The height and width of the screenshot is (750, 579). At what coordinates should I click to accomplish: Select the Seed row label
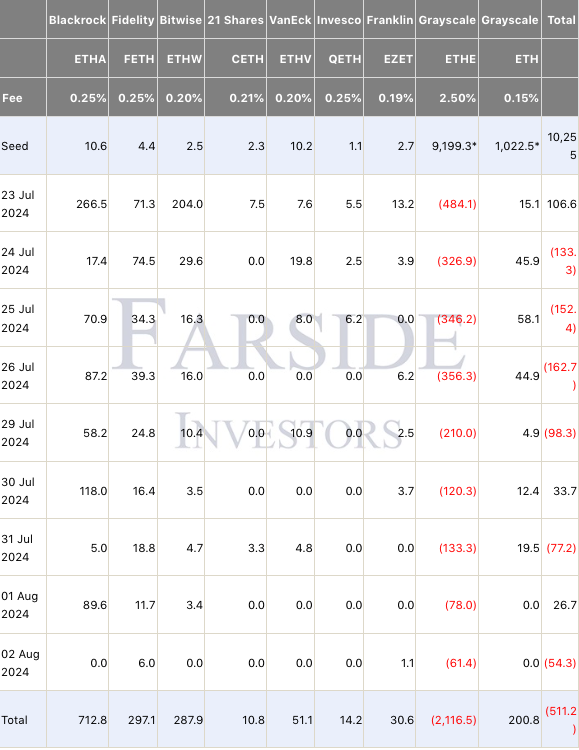[15, 146]
